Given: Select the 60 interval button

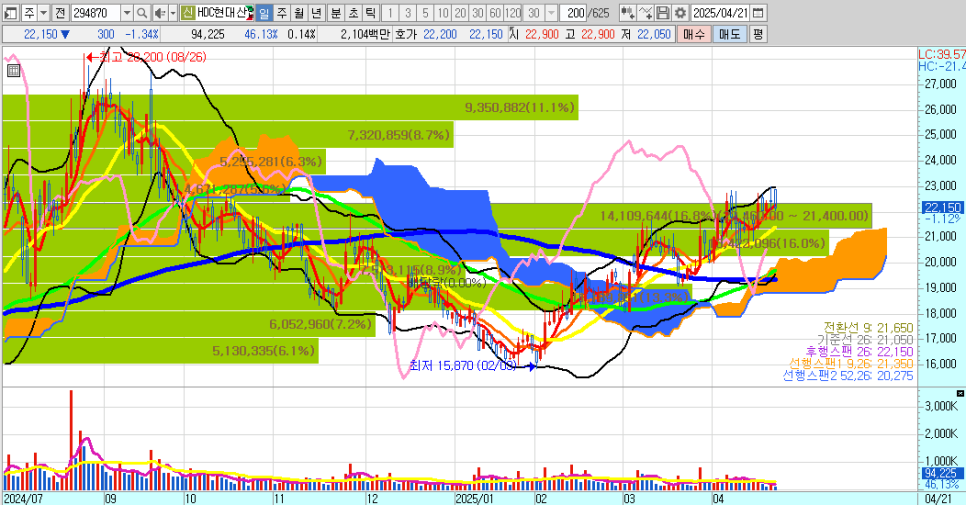Looking at the screenshot, I should (x=495, y=12).
